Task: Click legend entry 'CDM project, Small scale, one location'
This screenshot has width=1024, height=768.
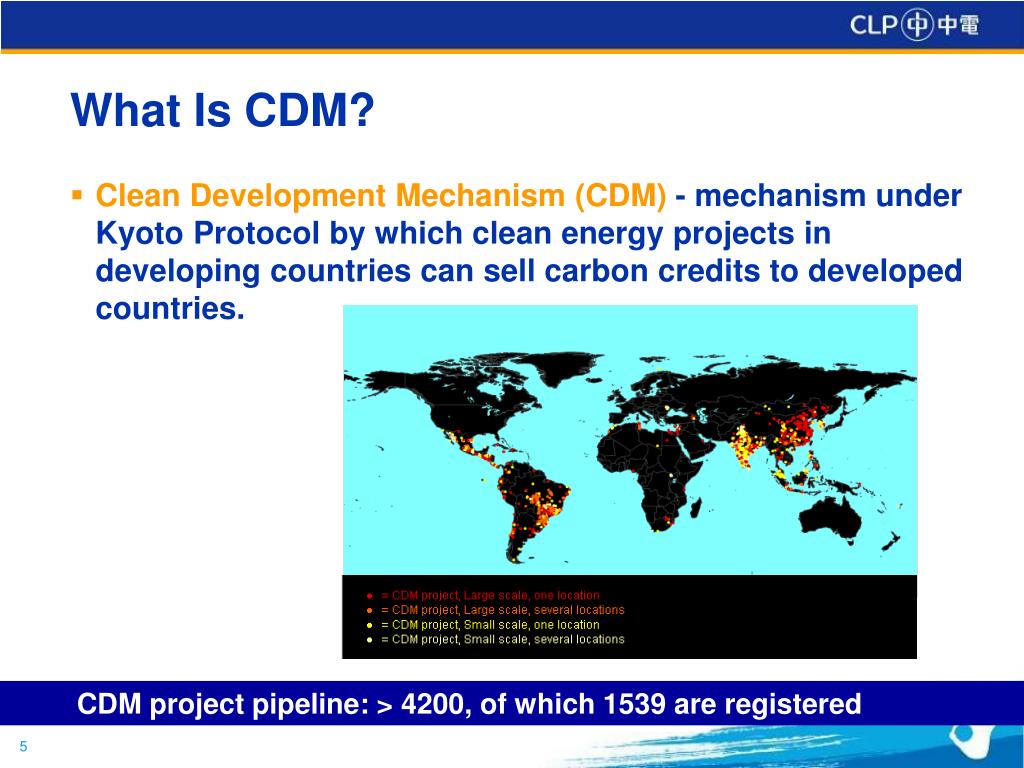Action: tap(490, 624)
